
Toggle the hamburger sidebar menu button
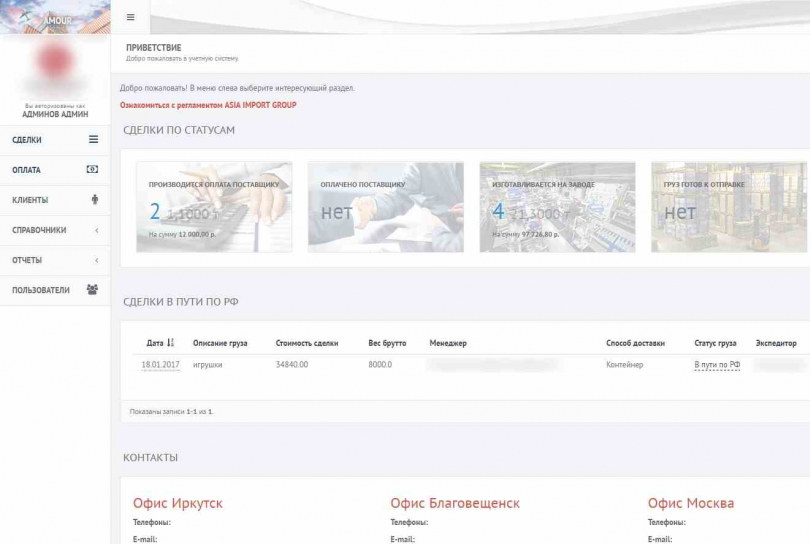131,17
